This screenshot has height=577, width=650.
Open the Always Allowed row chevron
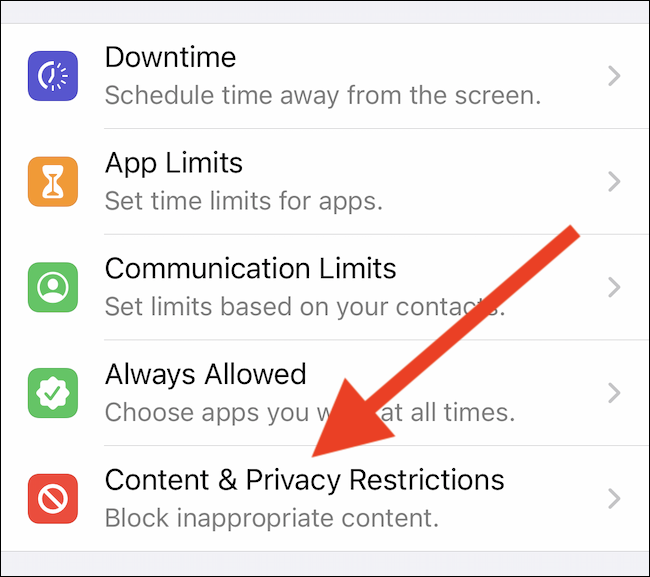pos(614,393)
